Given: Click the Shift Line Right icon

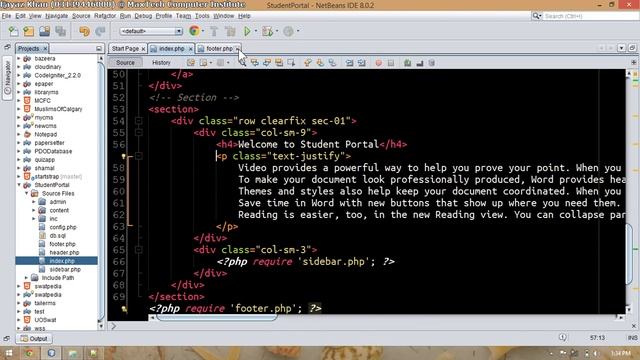Looking at the screenshot, I should [362, 63].
